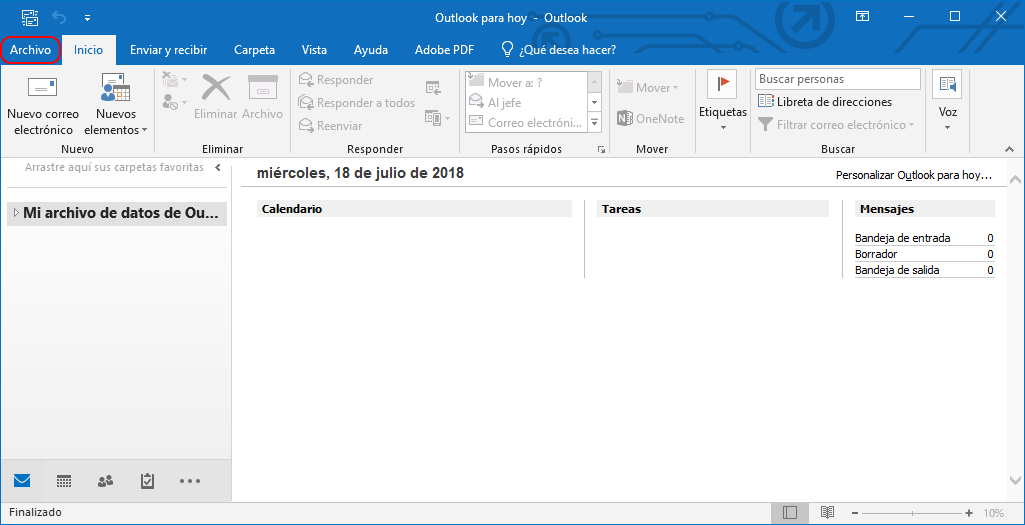Expand the Mi archivo de datos triangle

click(16, 212)
